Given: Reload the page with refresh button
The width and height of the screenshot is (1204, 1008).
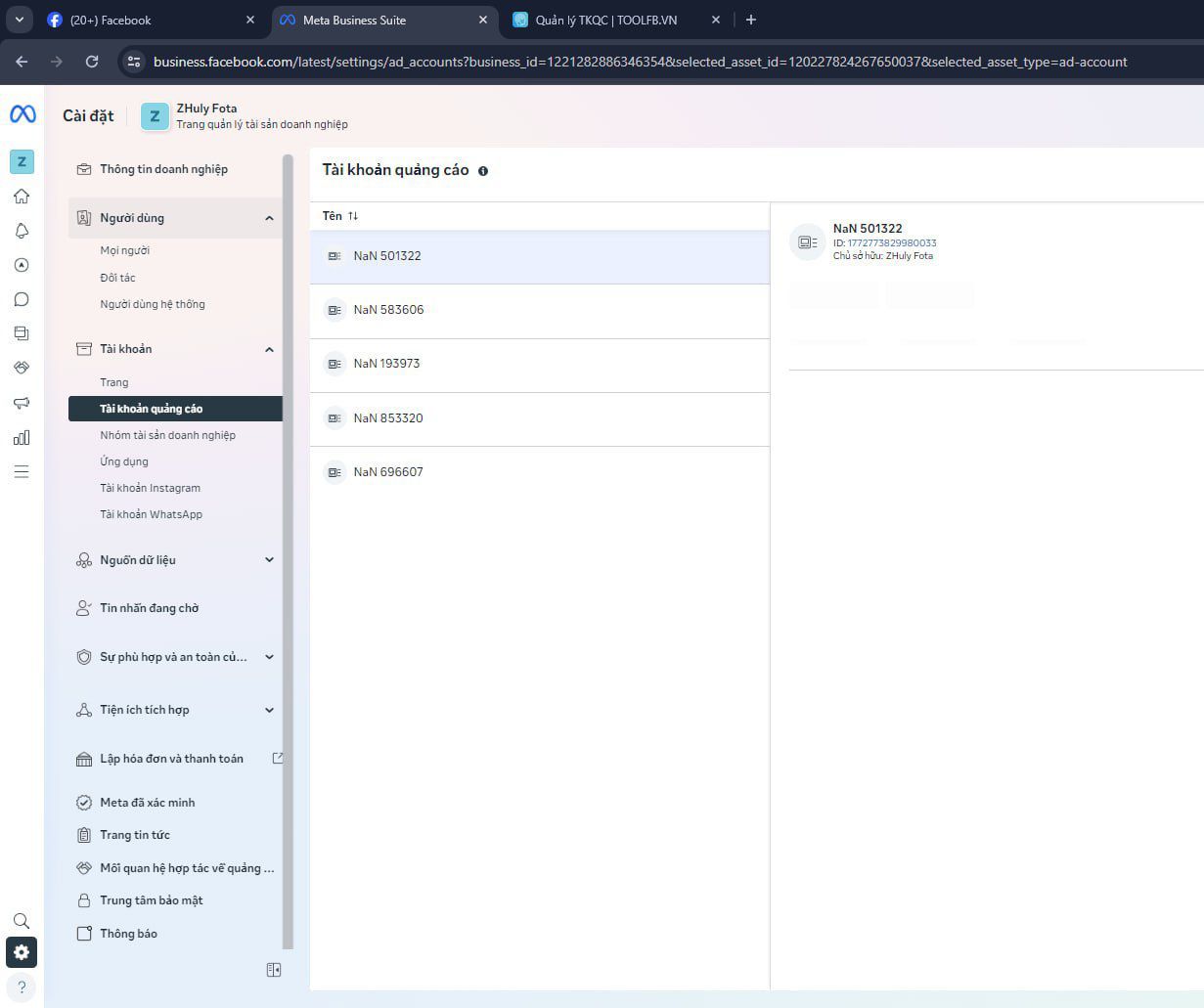Looking at the screenshot, I should 92,62.
